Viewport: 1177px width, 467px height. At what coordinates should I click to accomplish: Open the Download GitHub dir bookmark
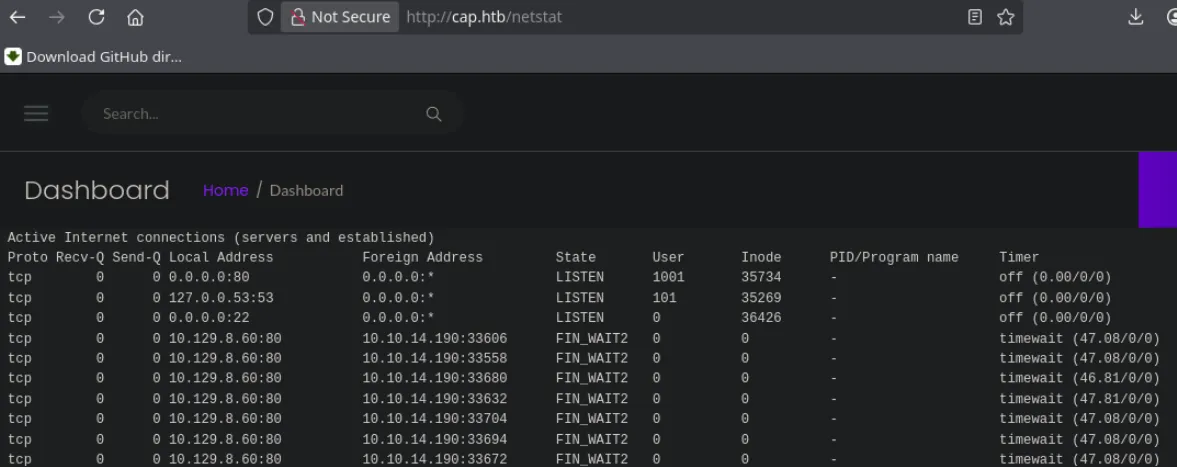point(93,56)
